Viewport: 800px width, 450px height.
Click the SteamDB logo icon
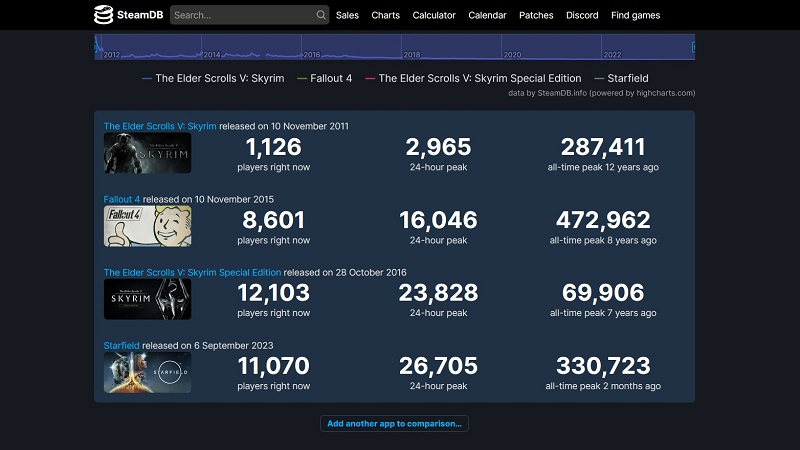pyautogui.click(x=104, y=15)
